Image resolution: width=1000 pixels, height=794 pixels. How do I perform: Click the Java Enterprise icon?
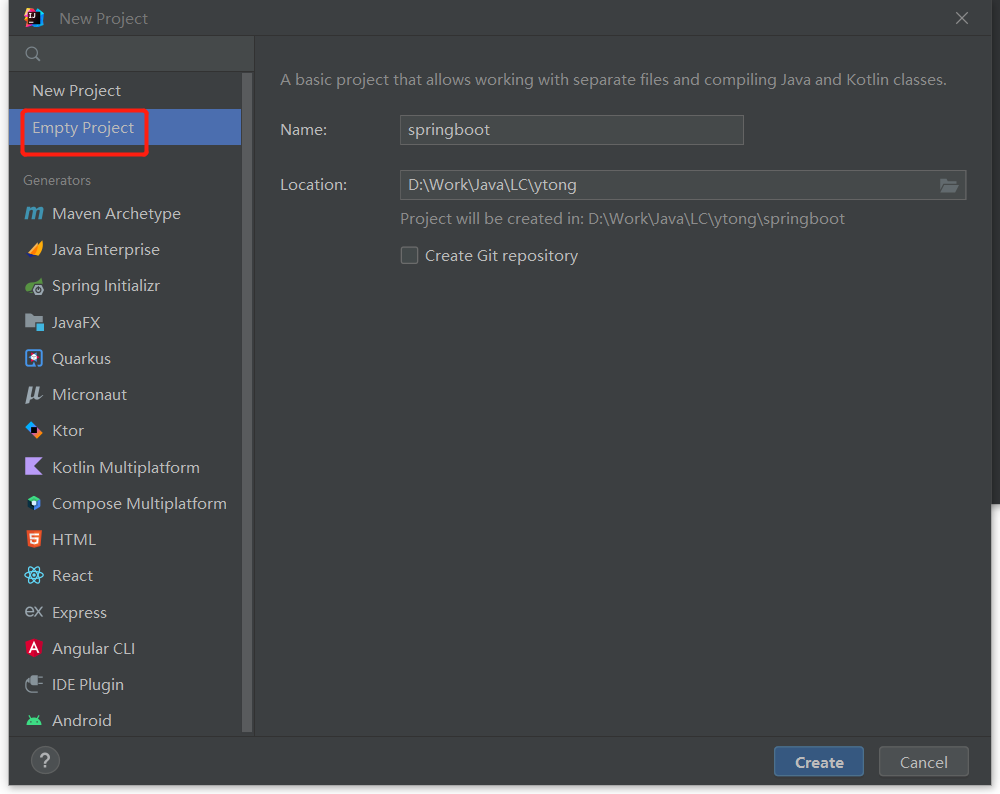[35, 249]
